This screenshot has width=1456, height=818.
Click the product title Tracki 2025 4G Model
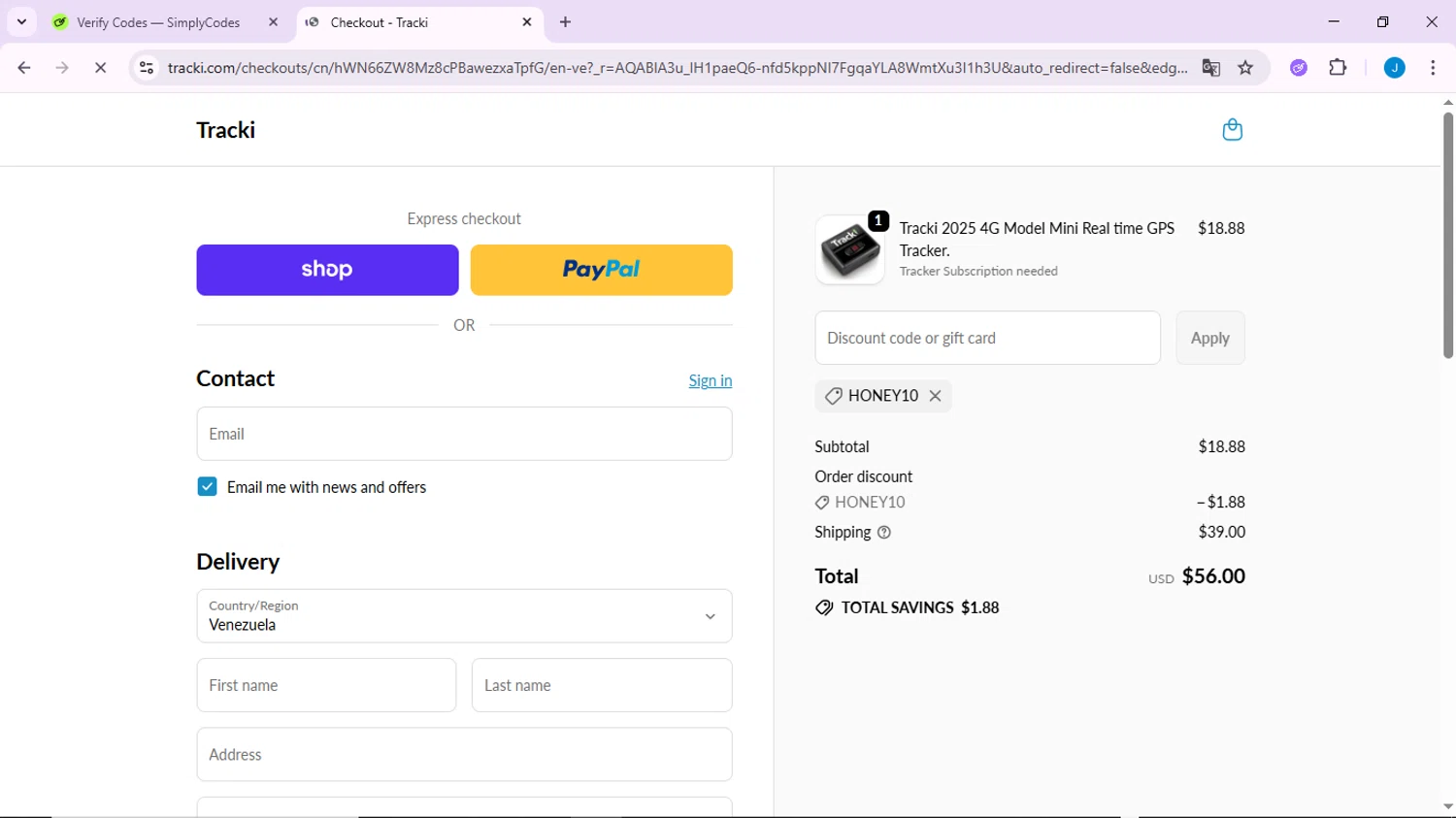click(1037, 239)
